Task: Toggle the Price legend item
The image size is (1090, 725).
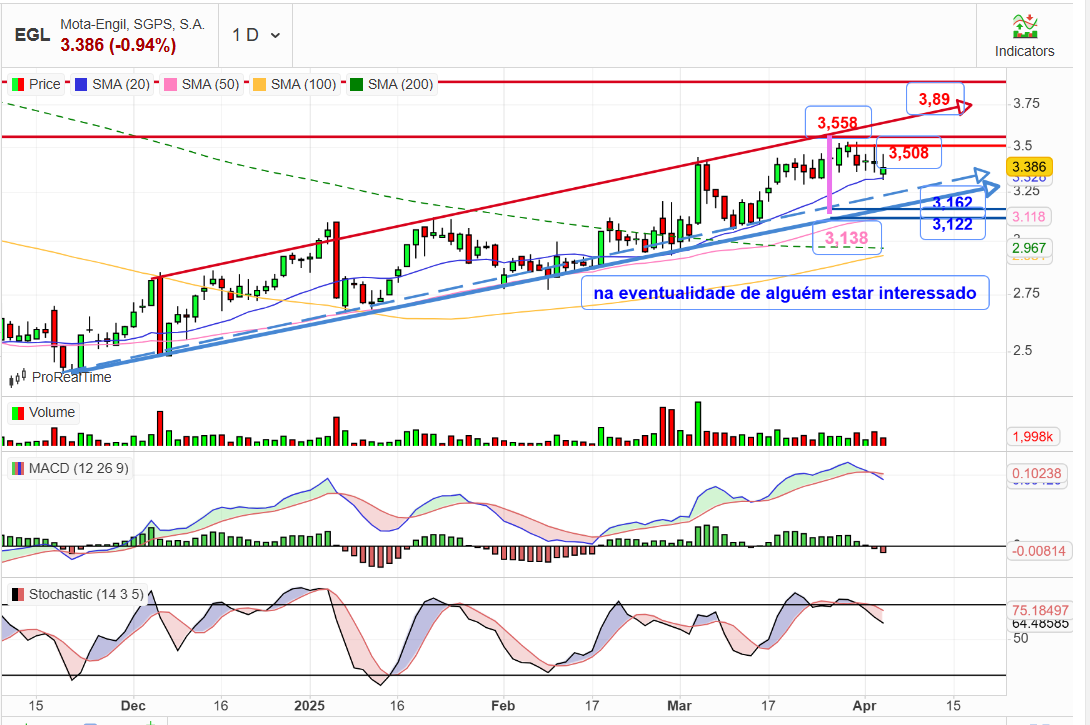Action: point(37,84)
